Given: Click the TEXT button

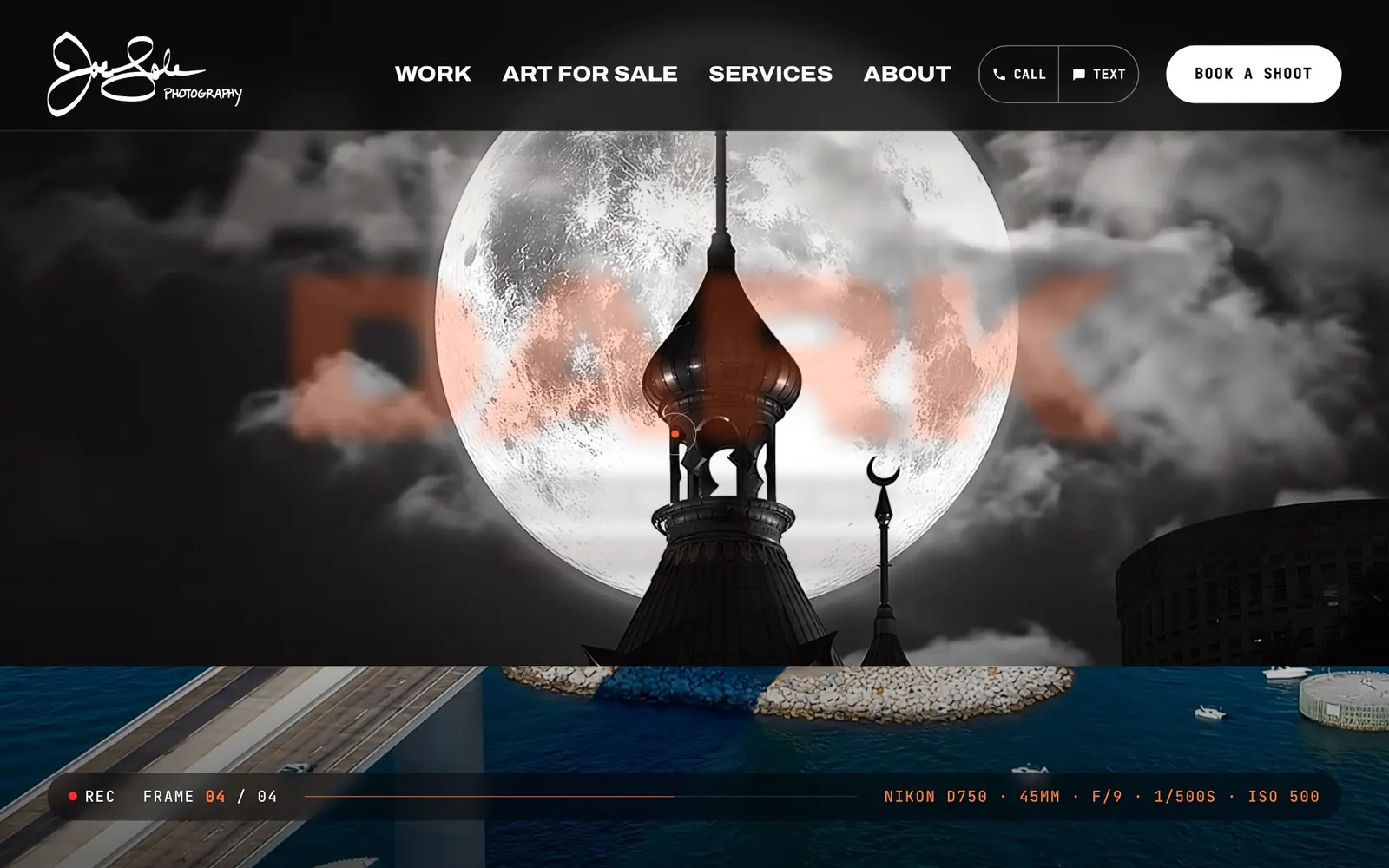Looking at the screenshot, I should [1099, 74].
